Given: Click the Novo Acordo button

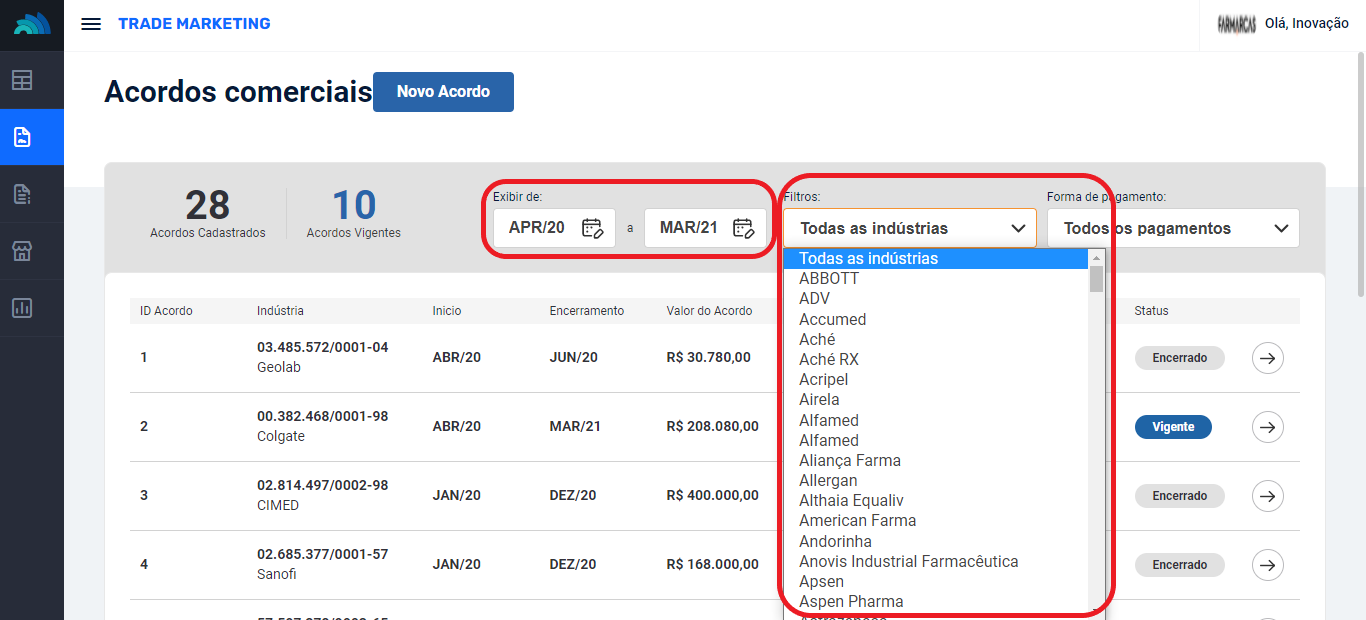Looking at the screenshot, I should (443, 92).
